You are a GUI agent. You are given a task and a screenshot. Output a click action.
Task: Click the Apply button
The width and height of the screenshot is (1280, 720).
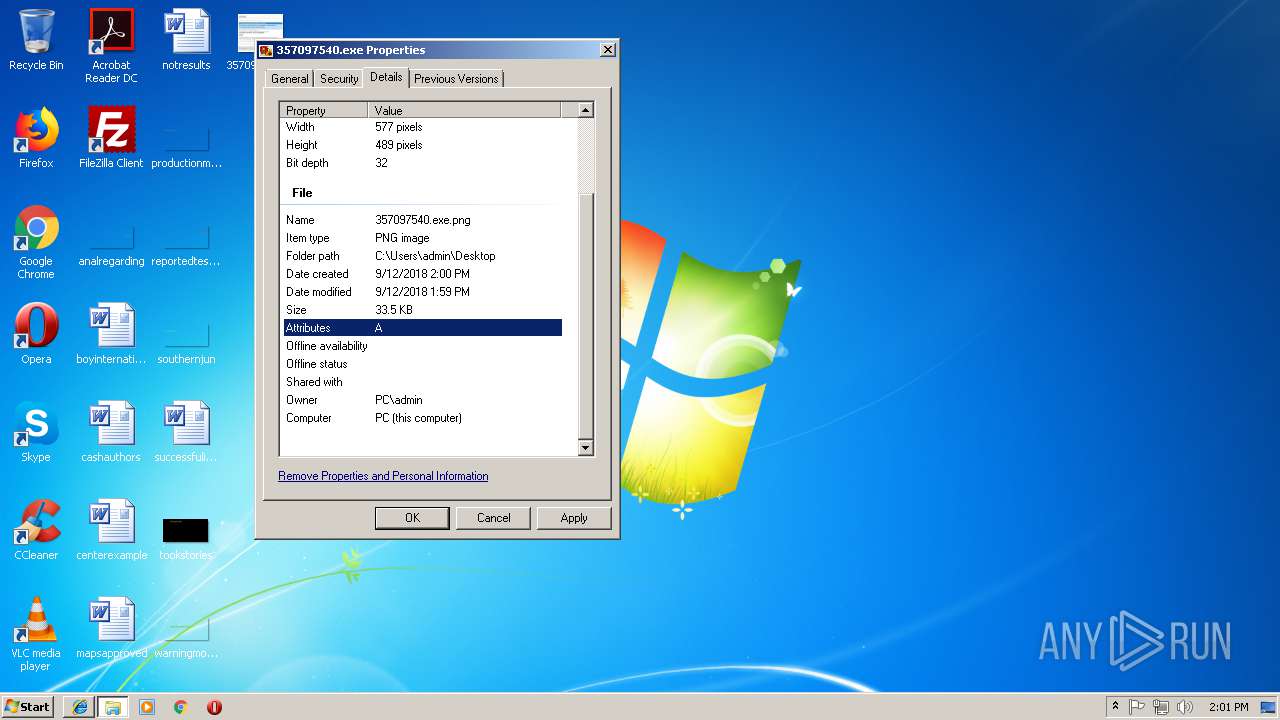pos(574,518)
